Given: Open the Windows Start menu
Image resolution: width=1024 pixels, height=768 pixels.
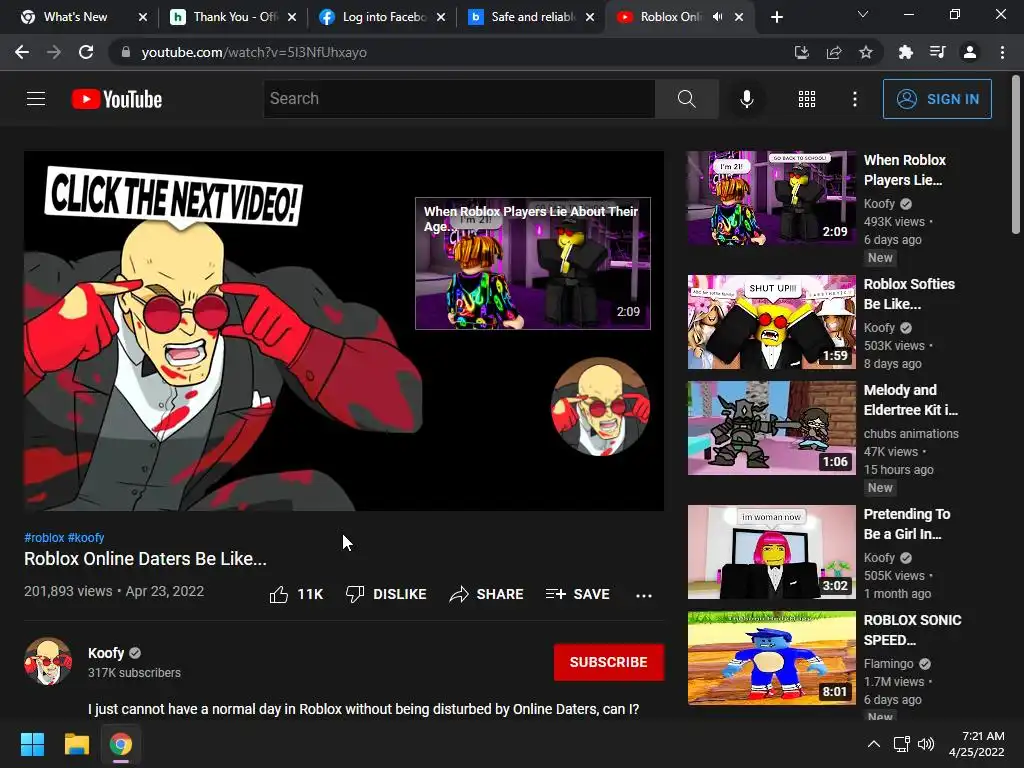Looking at the screenshot, I should point(32,744).
